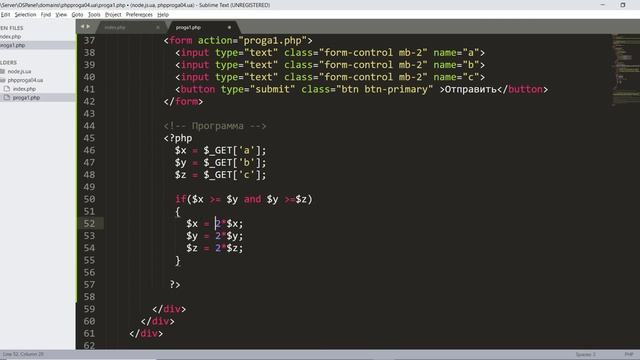Click the 'Программа' comment text
Screen dimensions: 640x360
coord(218,126)
